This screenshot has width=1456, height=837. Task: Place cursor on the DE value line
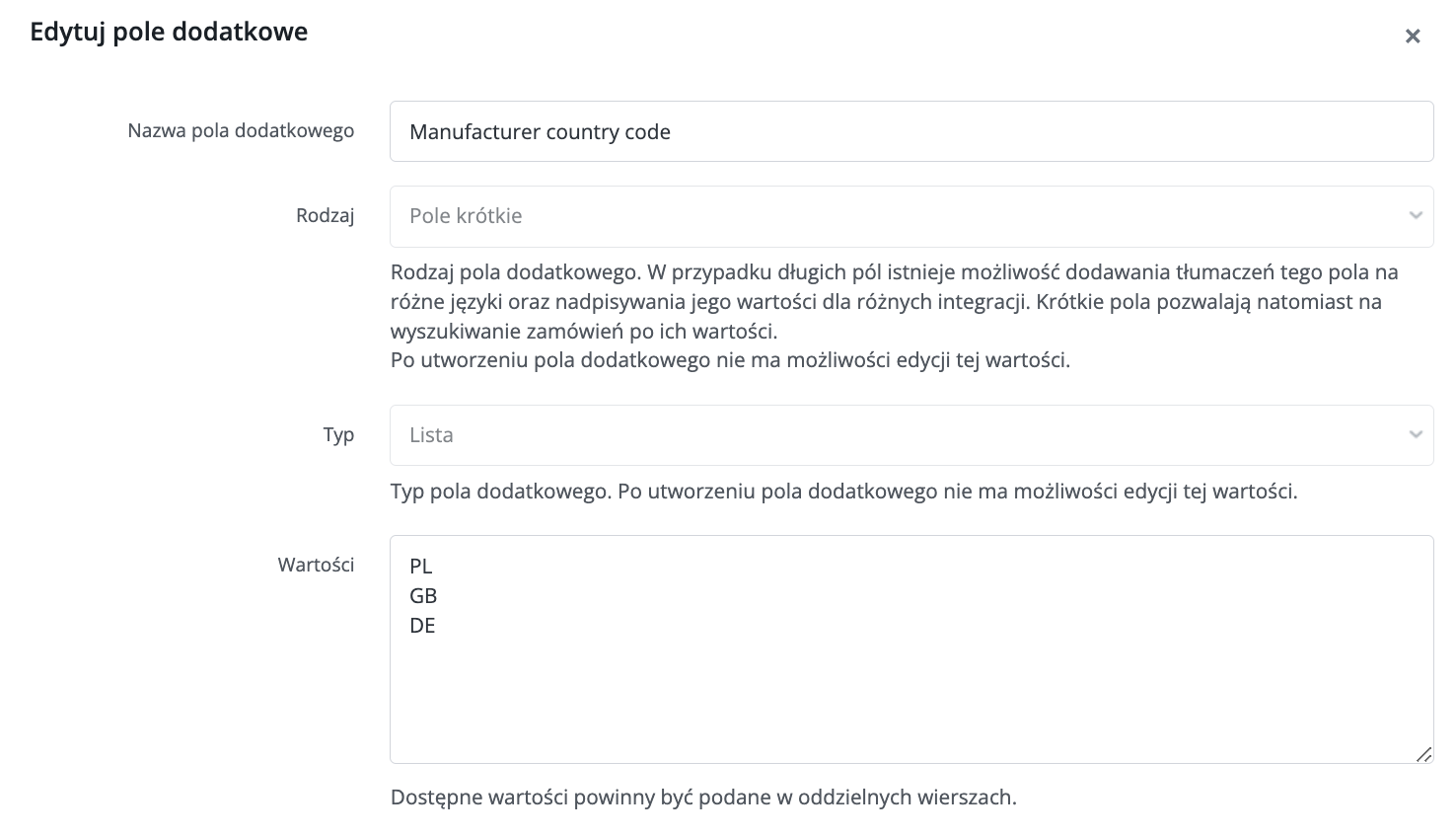(x=422, y=626)
